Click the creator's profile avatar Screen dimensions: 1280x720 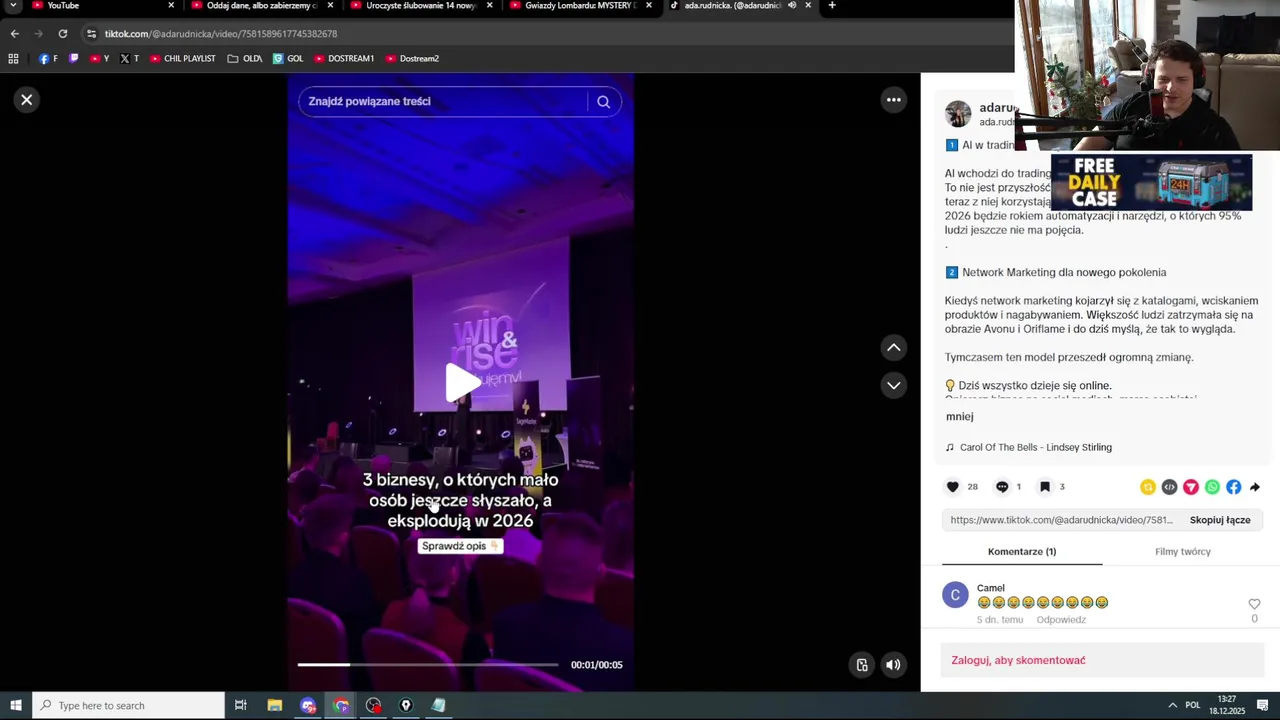(x=958, y=114)
